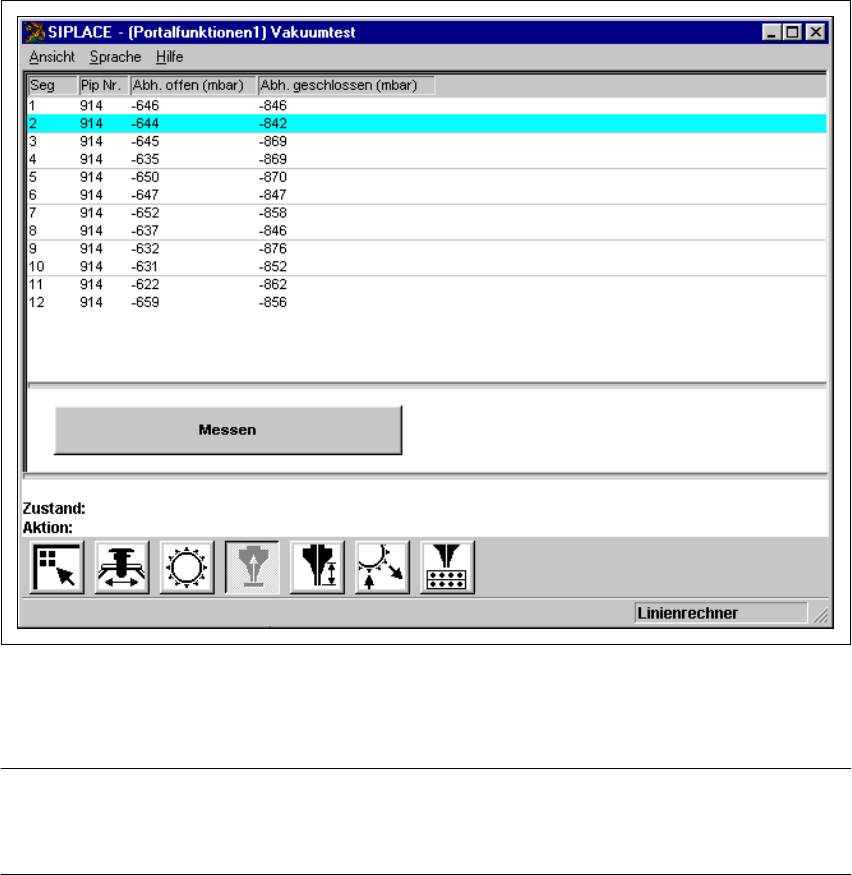Select segment row 1 with value -646
This screenshot has width=852, height=875.
[x=427, y=105]
